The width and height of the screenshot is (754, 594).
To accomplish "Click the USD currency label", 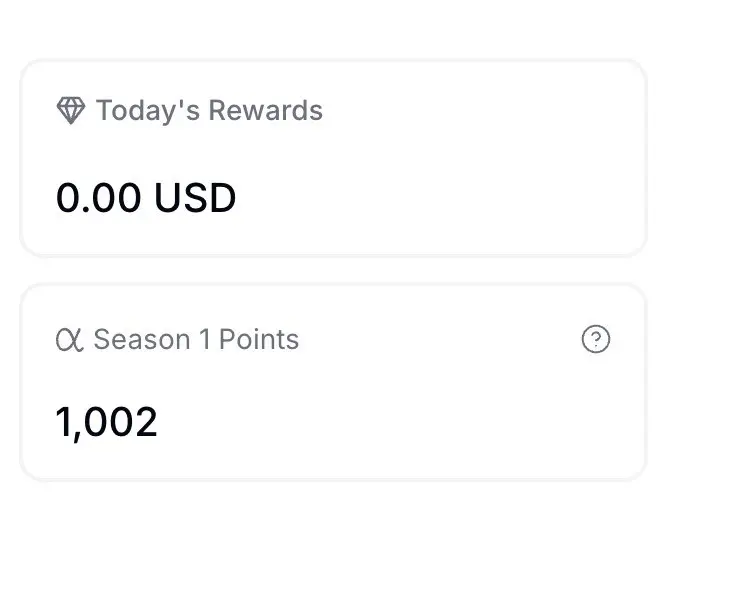I will 195,198.
